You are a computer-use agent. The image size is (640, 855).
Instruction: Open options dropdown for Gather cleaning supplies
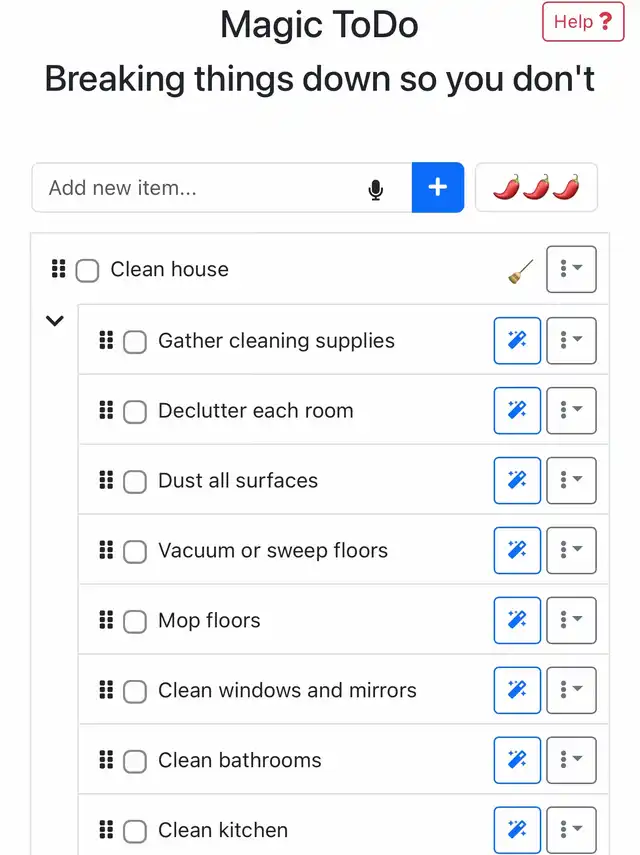pyautogui.click(x=571, y=341)
